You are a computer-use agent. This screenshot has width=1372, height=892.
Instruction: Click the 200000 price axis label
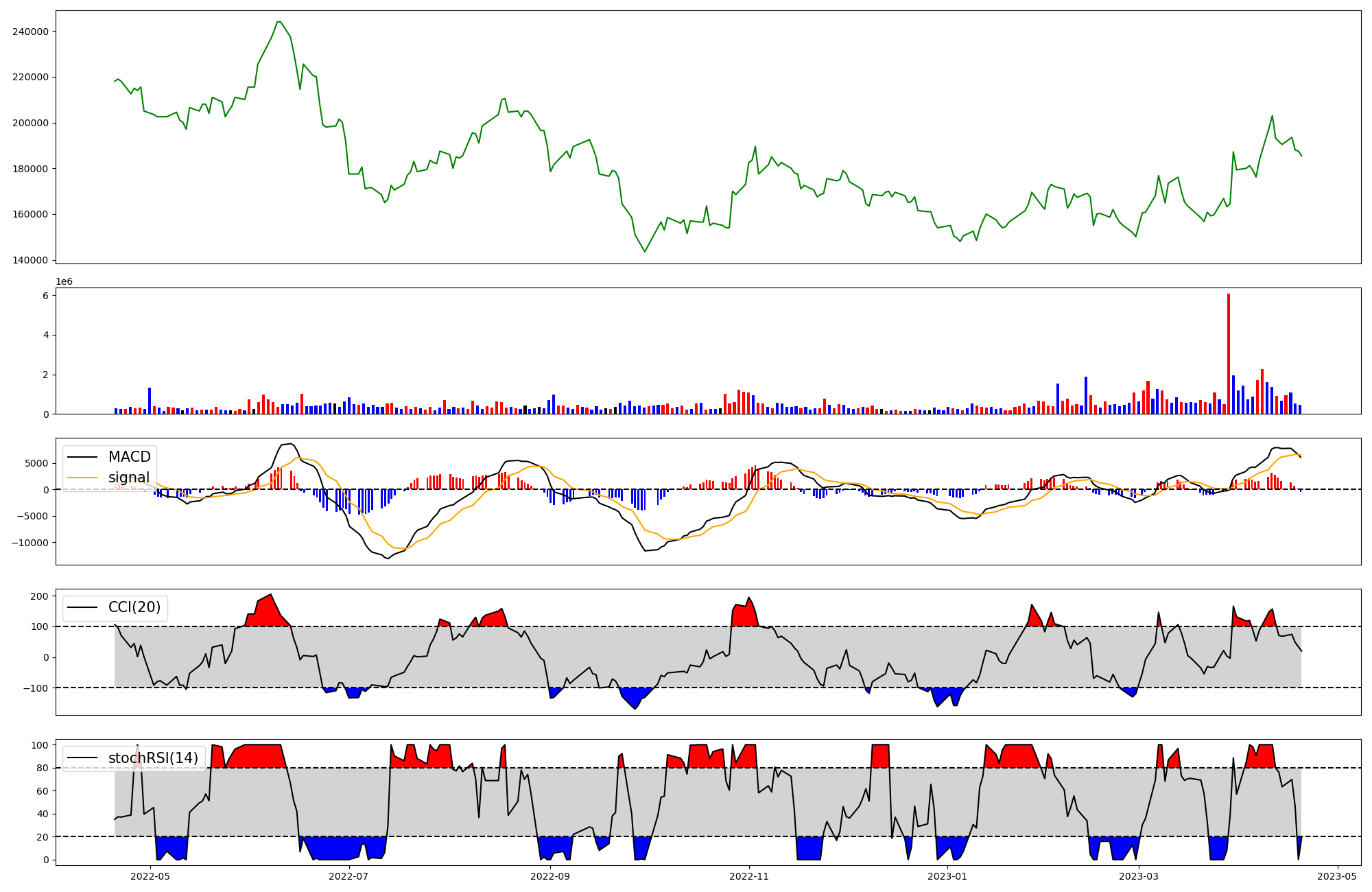pos(30,123)
